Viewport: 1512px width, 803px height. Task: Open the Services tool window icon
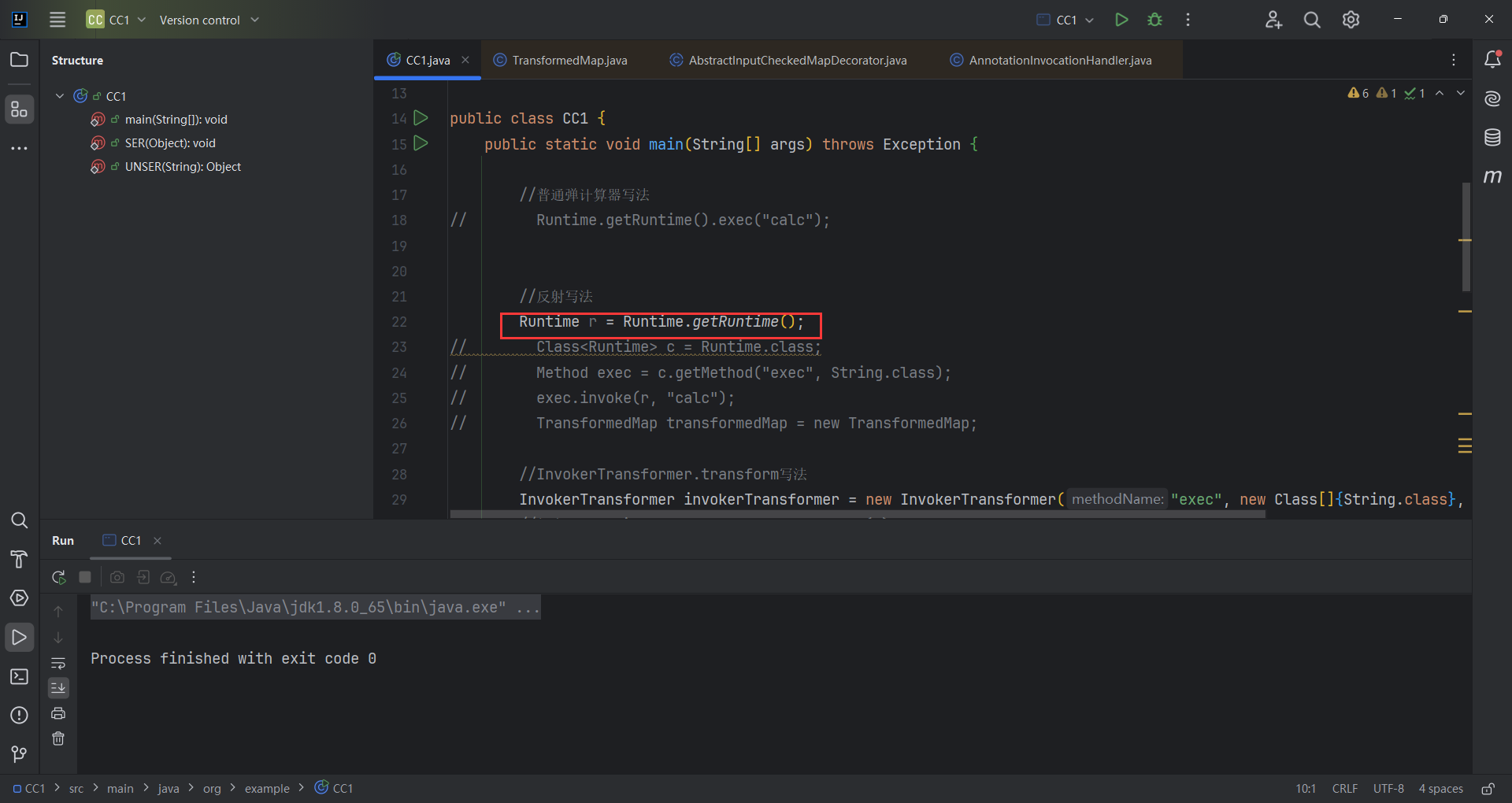(19, 598)
